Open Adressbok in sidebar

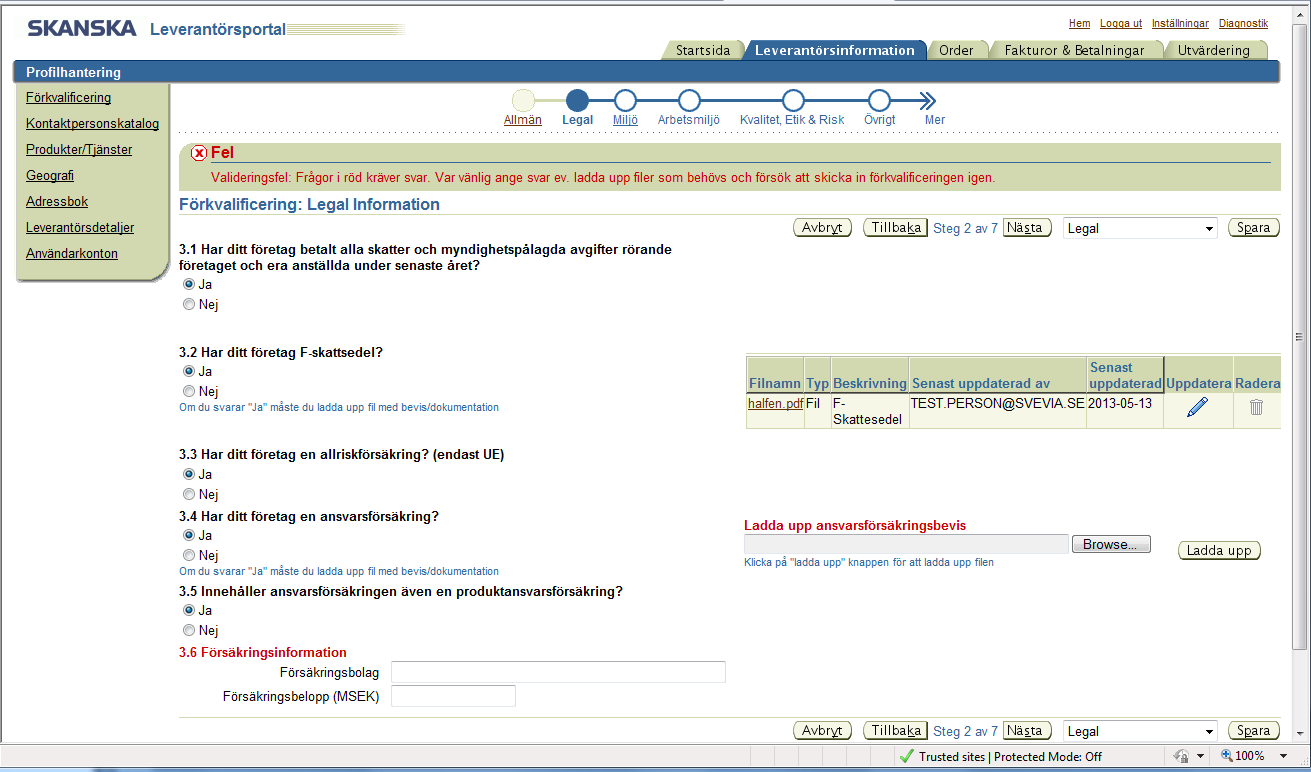point(57,202)
